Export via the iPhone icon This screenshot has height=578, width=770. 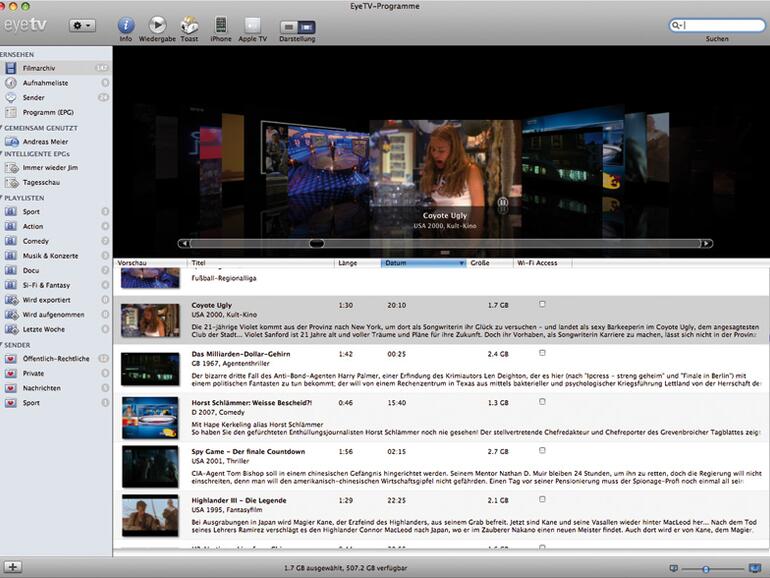[x=220, y=25]
